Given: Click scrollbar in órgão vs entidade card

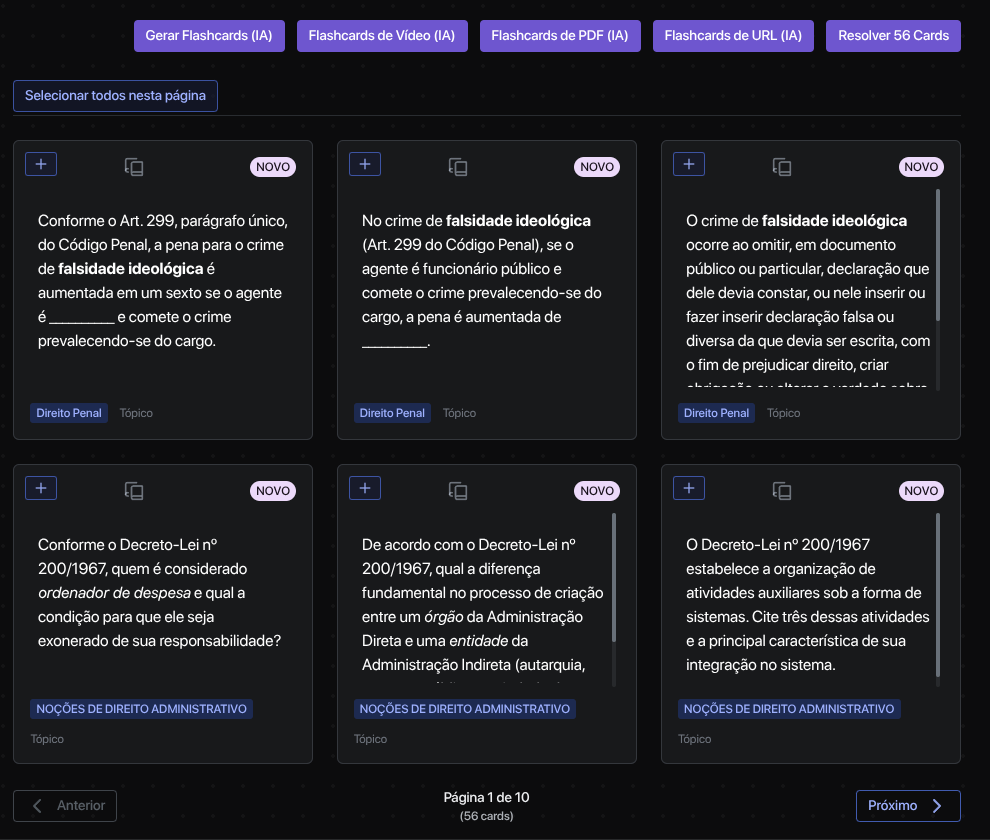Looking at the screenshot, I should click(614, 578).
